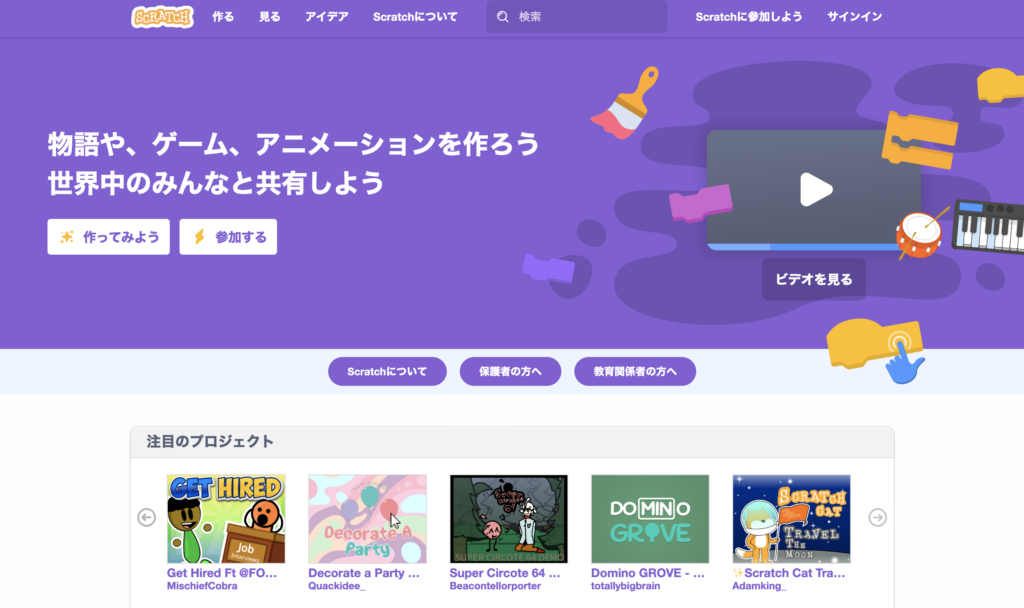This screenshot has width=1024, height=608.
Task: Open the Get Hired project thumbnail
Action: tap(226, 519)
